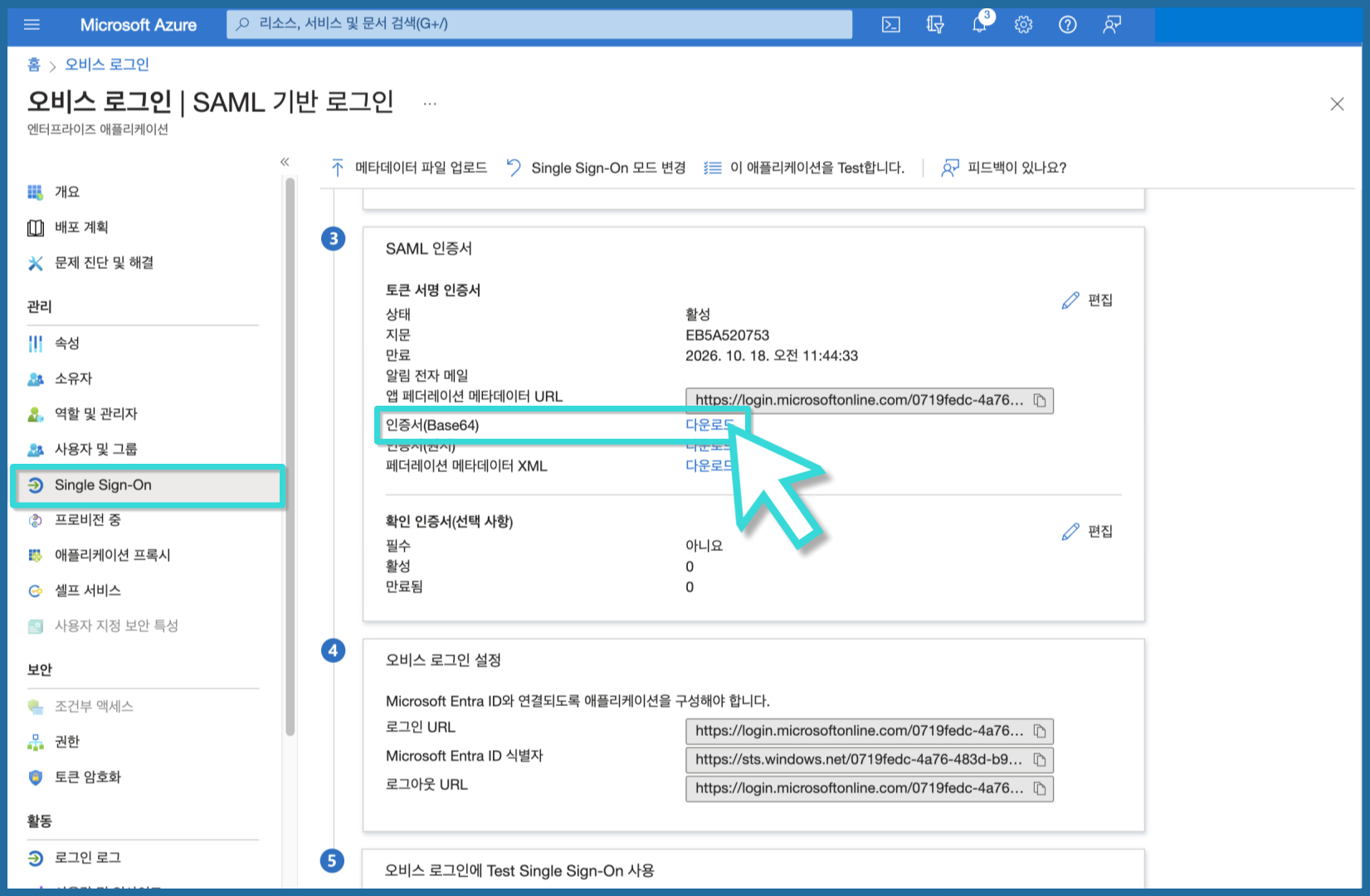The width and height of the screenshot is (1370, 896).
Task: Open Cloud Shell from the top bar
Action: 890,25
